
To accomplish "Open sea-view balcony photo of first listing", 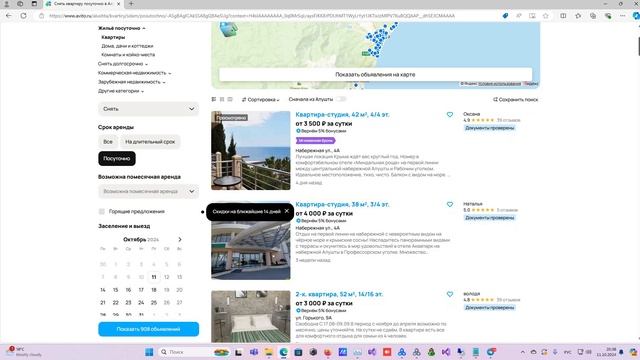I will pos(251,151).
